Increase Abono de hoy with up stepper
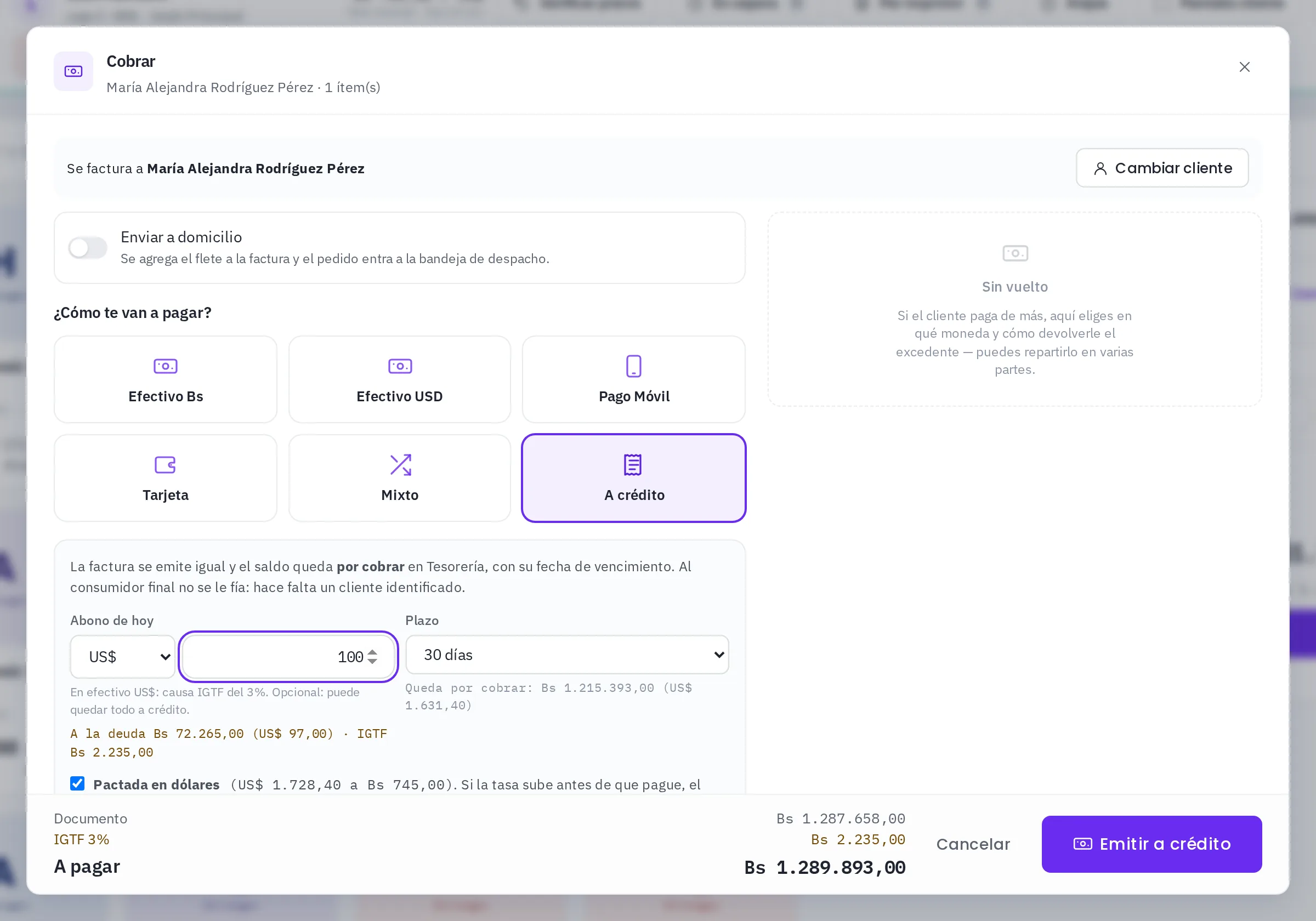Viewport: 1316px width, 921px height. point(372,652)
